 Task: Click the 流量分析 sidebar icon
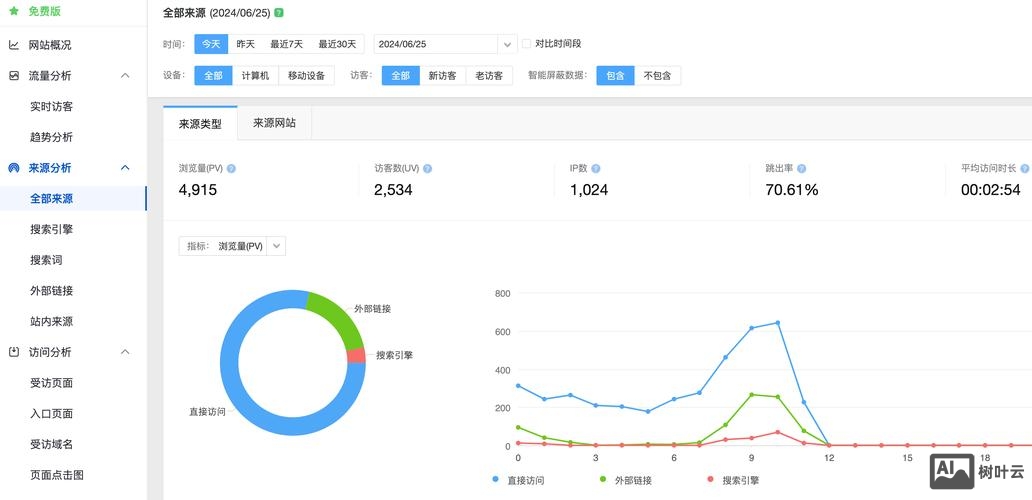coord(14,76)
